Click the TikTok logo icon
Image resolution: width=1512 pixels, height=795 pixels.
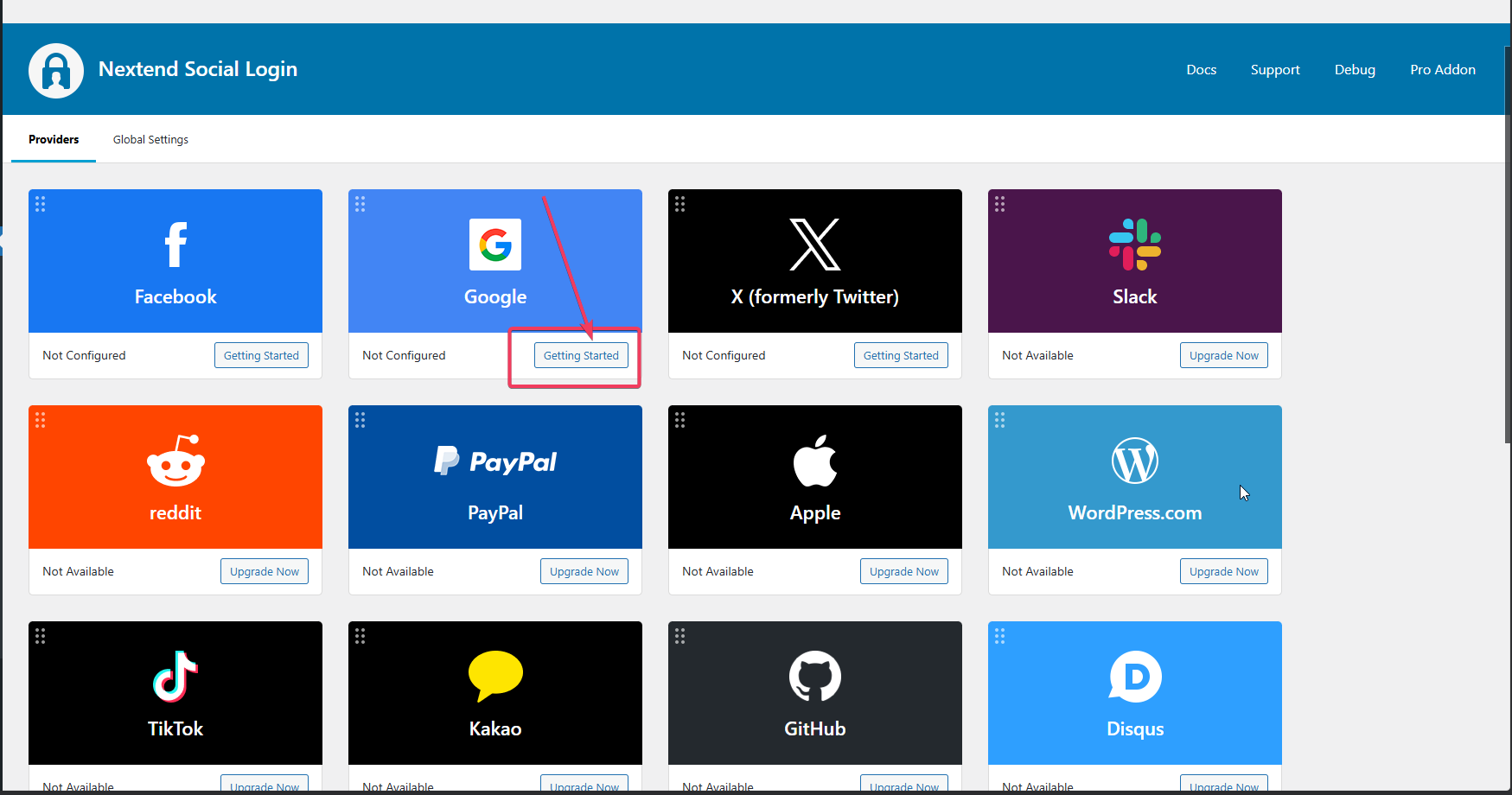coord(175,677)
